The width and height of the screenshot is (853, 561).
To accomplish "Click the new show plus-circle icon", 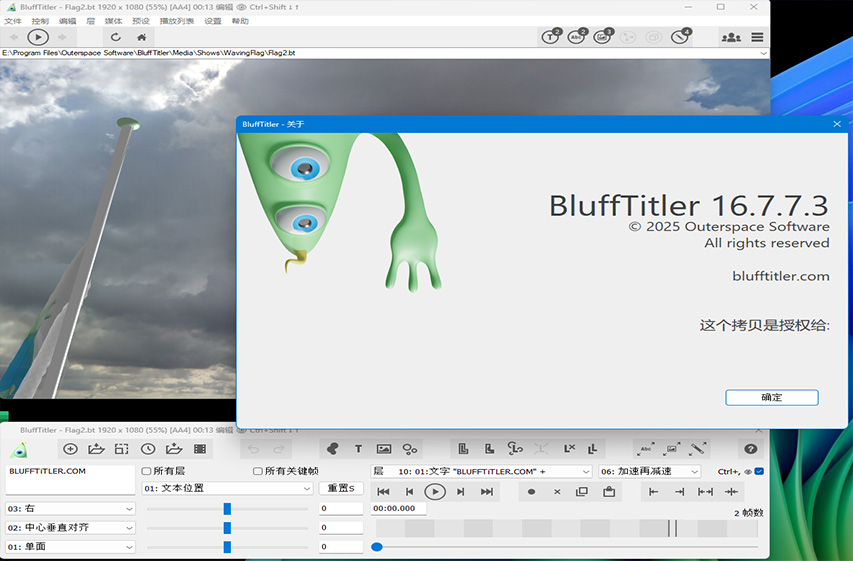I will [70, 449].
